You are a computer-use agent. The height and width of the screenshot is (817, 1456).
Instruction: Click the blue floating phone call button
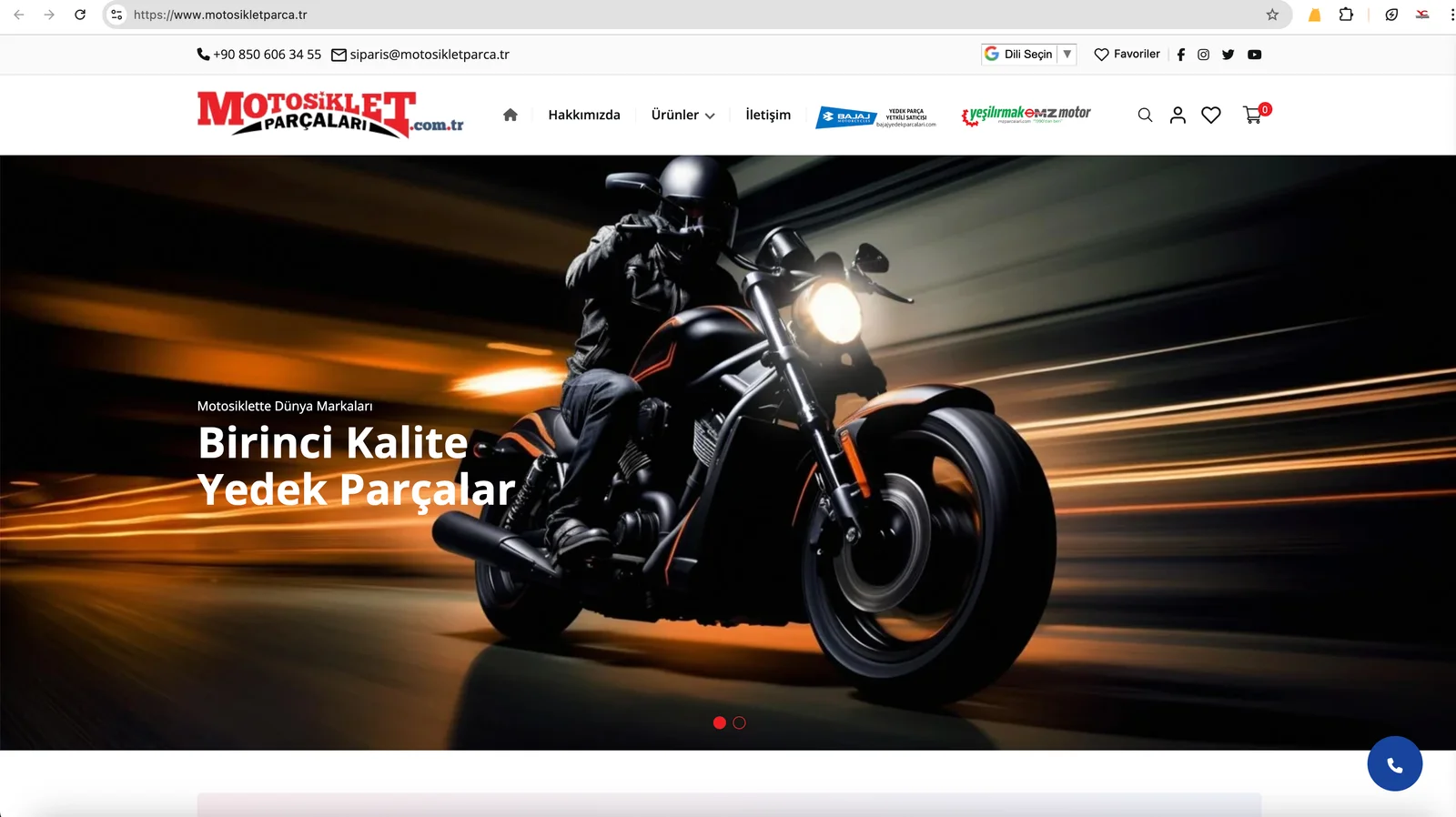click(1394, 764)
